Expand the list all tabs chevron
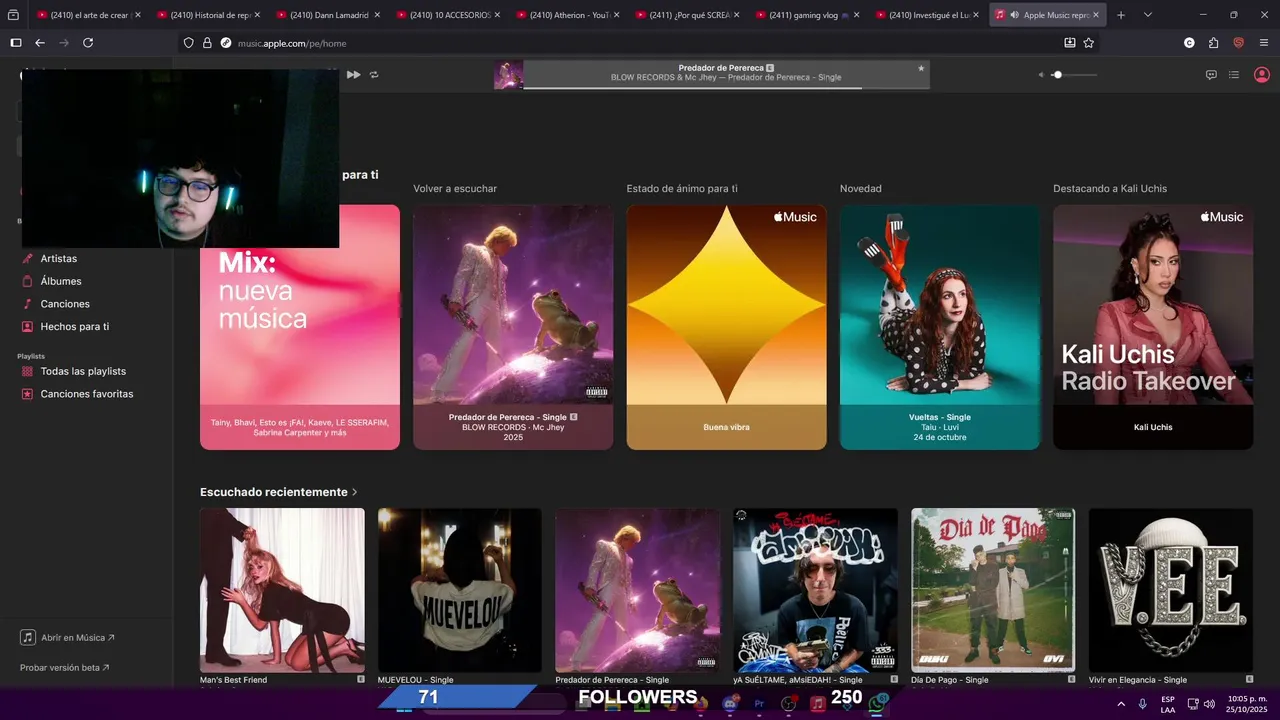 (x=1147, y=15)
